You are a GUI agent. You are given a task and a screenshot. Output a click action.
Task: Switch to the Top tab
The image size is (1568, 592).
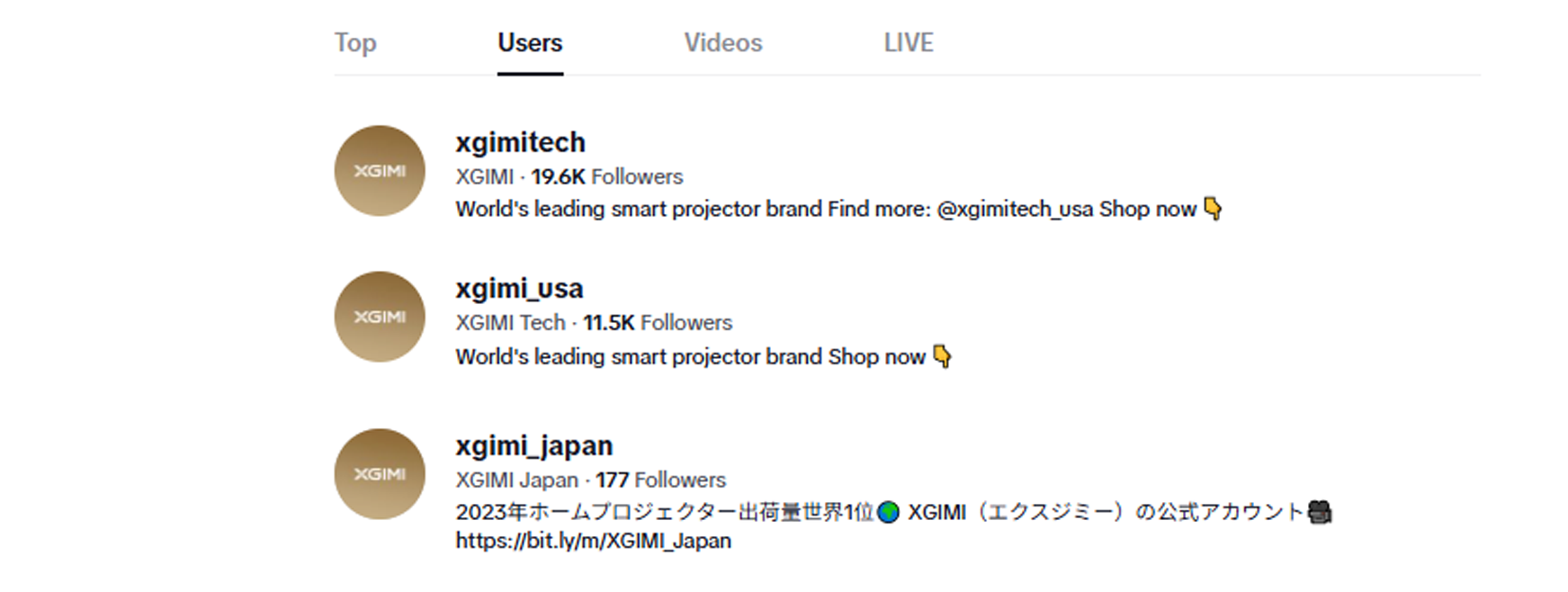coord(355,42)
